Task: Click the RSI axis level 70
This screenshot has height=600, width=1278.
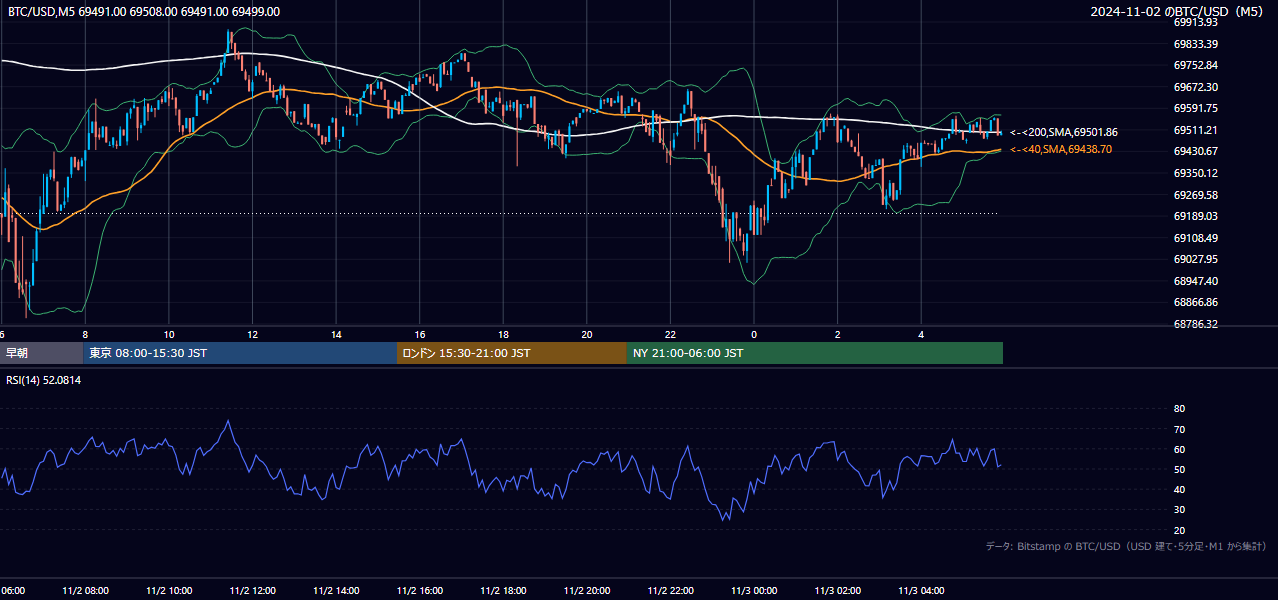Action: coord(1179,429)
